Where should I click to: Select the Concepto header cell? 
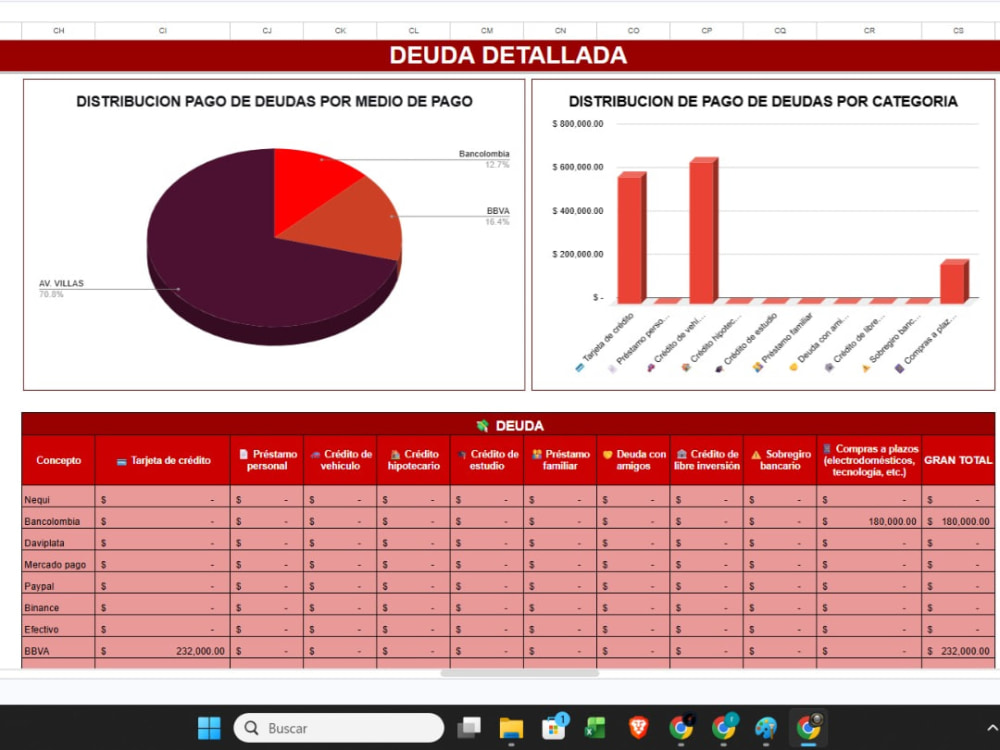point(58,460)
